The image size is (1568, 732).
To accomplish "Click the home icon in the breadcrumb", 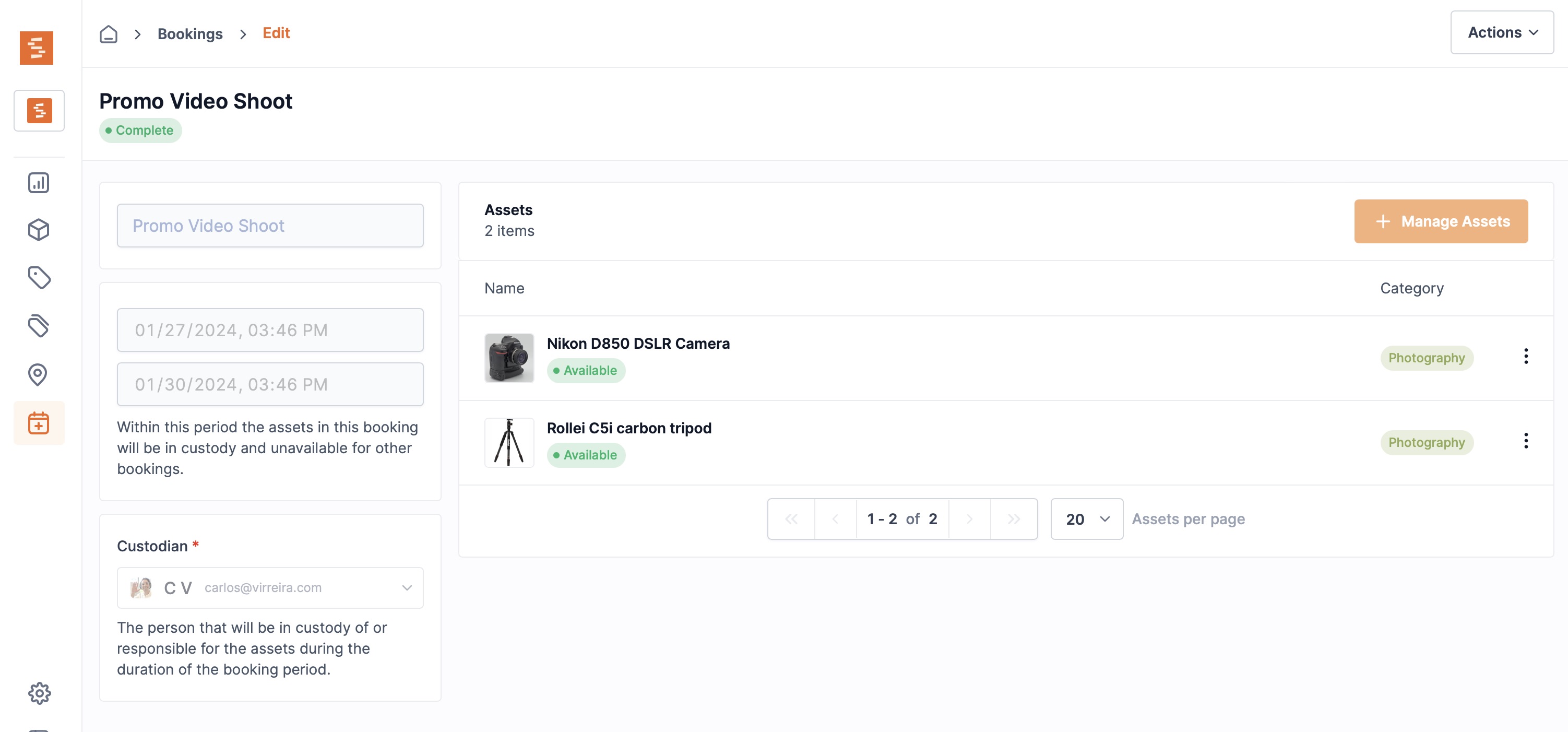I will 109,34.
